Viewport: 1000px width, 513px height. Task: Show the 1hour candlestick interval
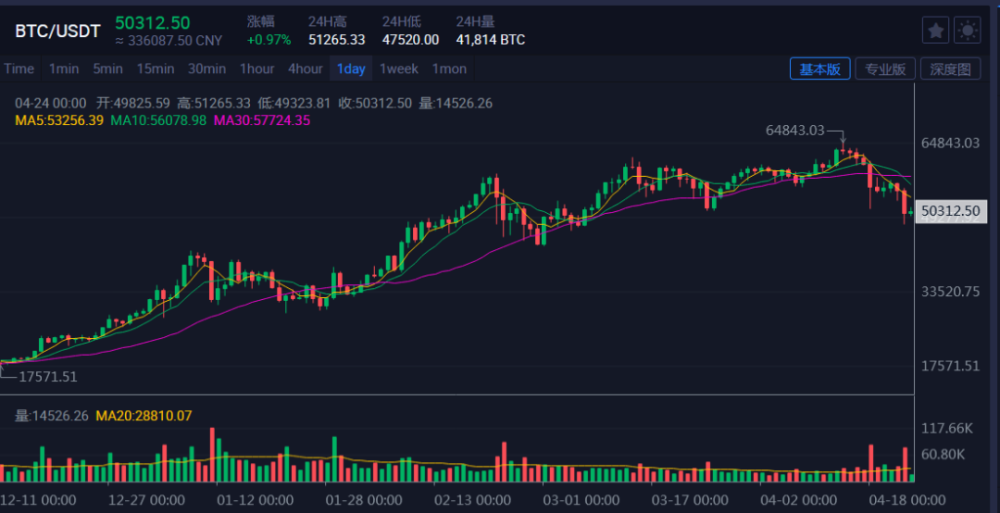(256, 69)
